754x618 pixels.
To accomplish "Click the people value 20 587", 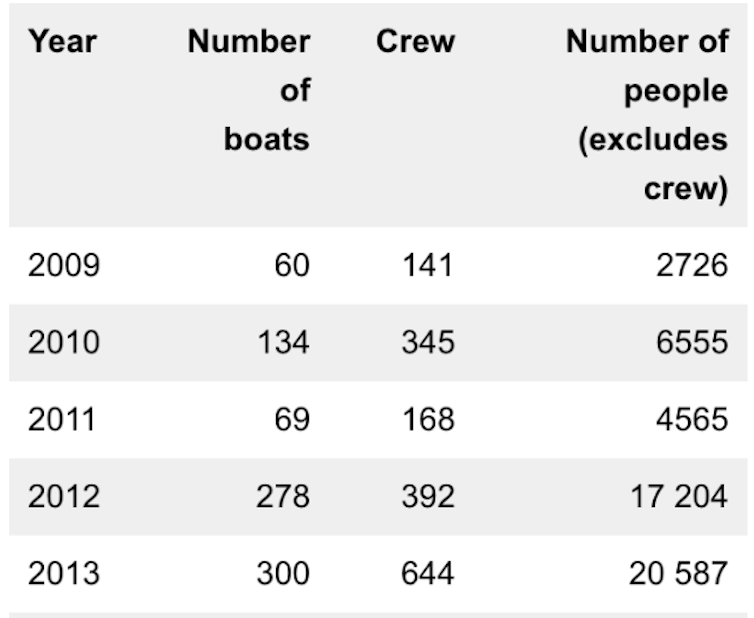I will (679, 573).
